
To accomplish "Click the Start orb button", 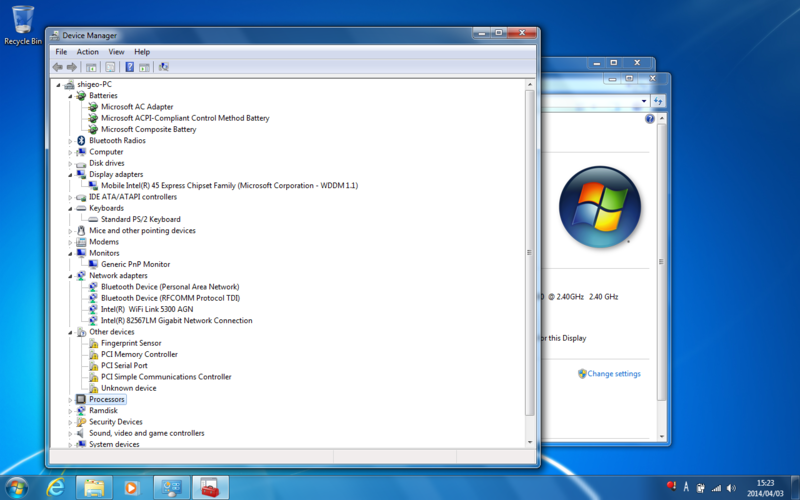I will tap(16, 488).
